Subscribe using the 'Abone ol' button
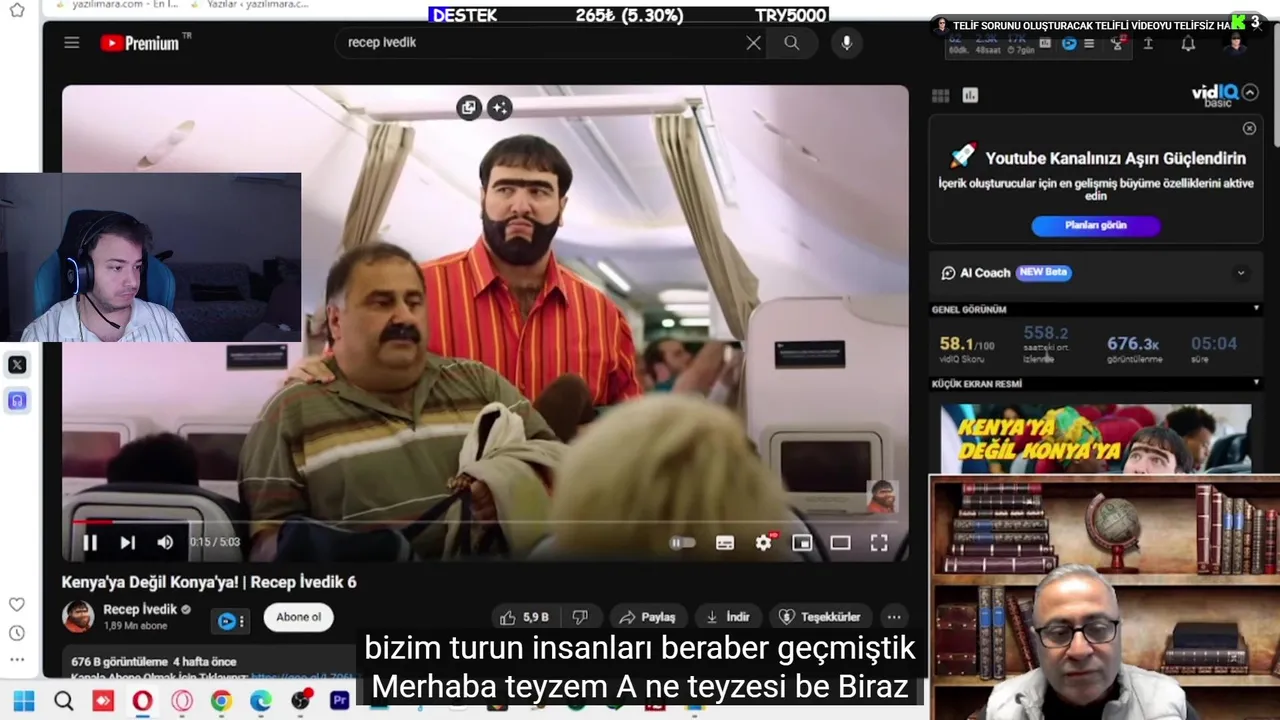The image size is (1280, 720). (298, 617)
